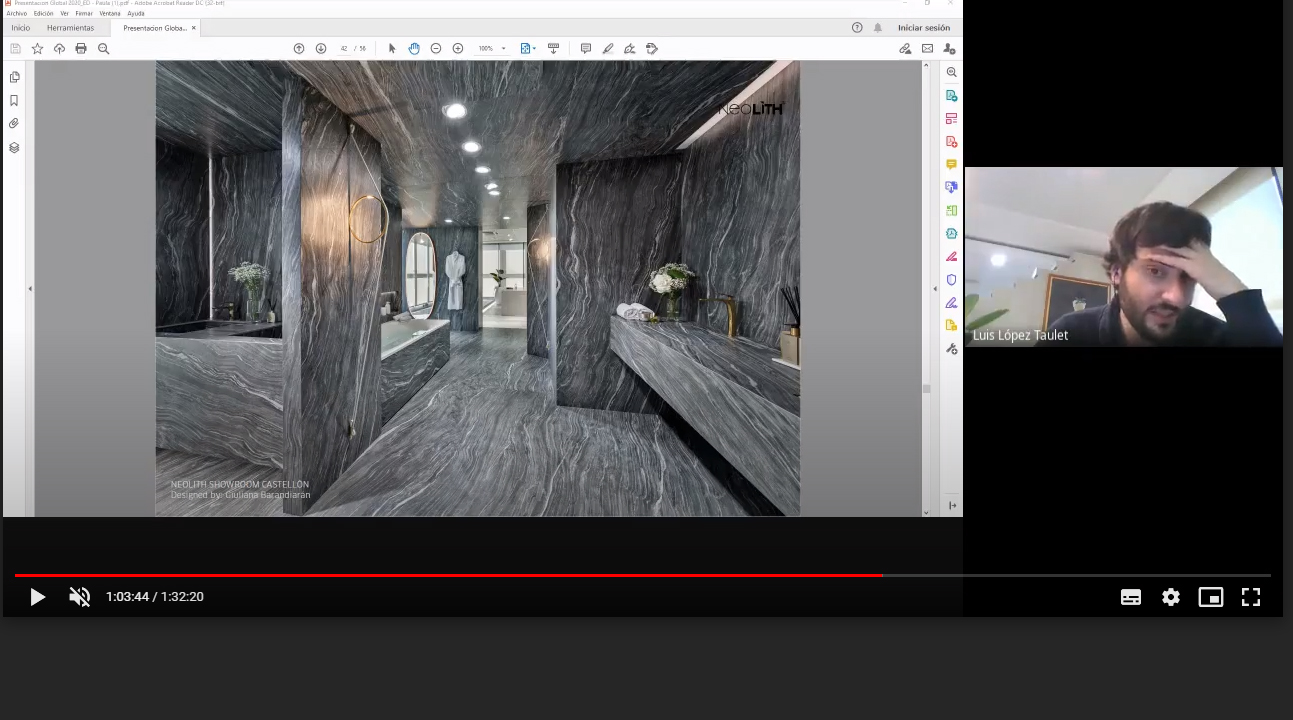The height and width of the screenshot is (720, 1293).
Task: Unmute the video audio
Action: [x=79, y=597]
